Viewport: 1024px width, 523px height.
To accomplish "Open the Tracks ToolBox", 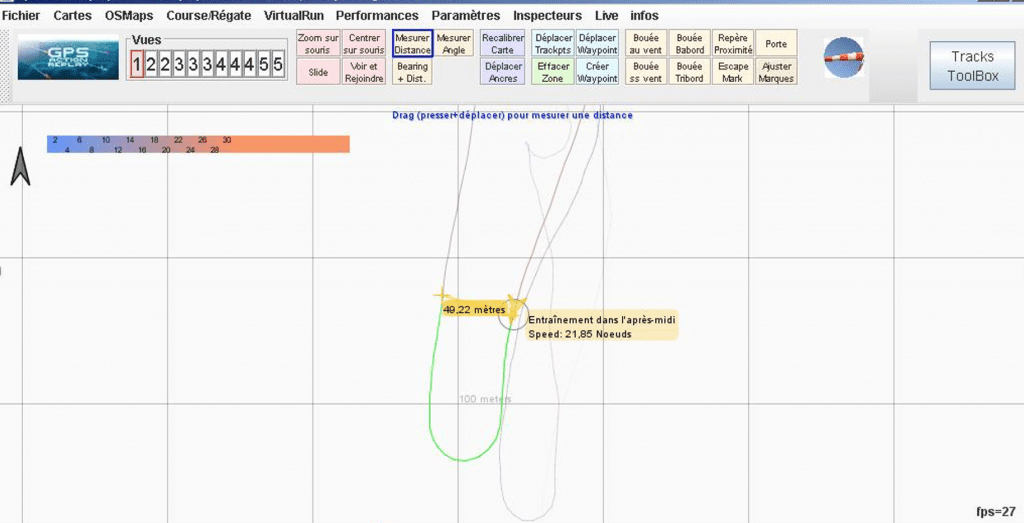I will [x=973, y=66].
